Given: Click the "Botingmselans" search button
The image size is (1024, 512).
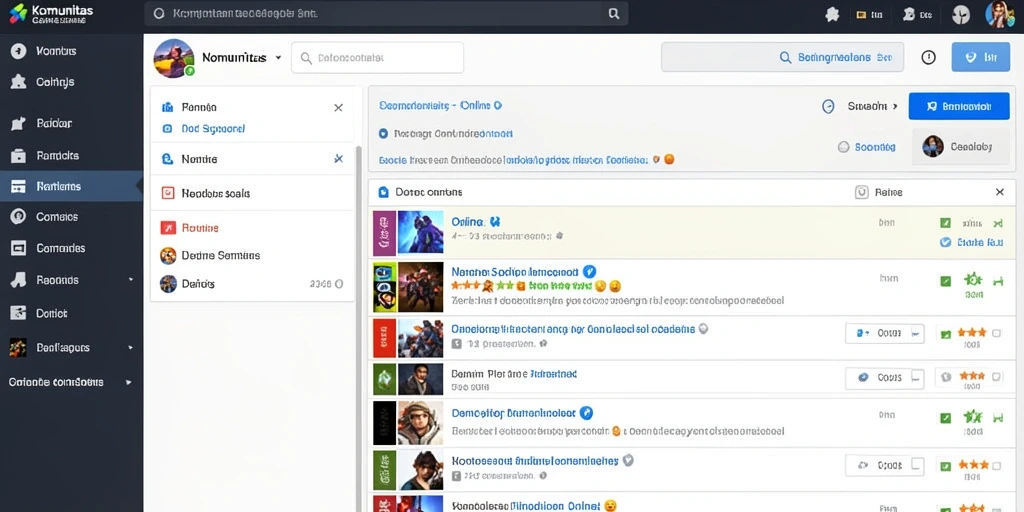Looking at the screenshot, I should [782, 57].
